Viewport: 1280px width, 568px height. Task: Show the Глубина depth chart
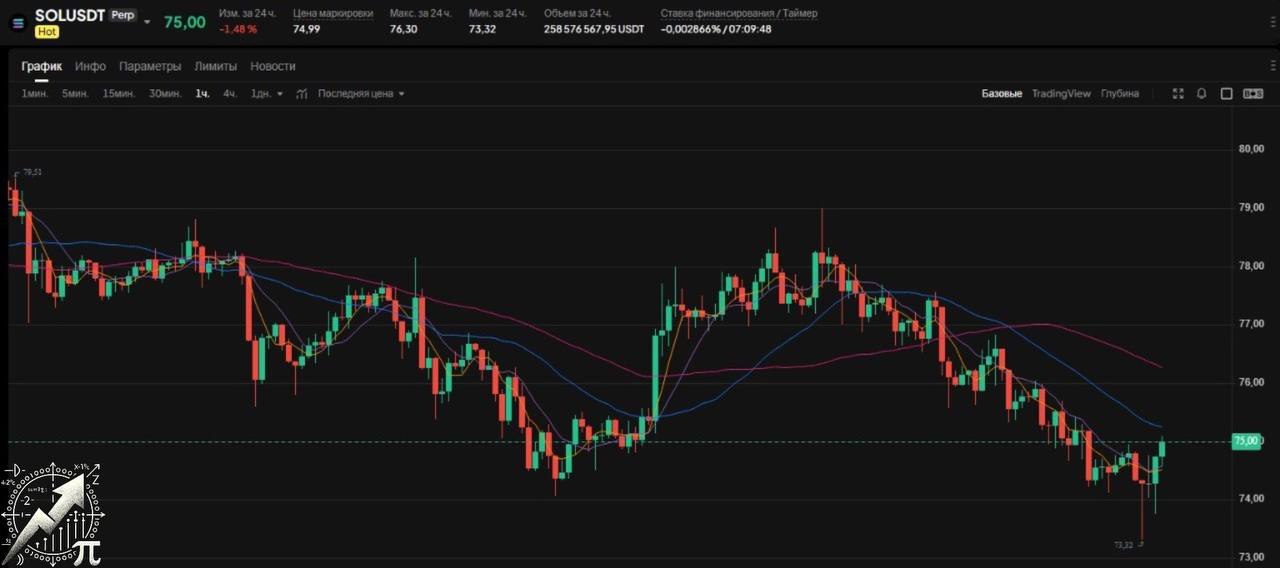1120,94
